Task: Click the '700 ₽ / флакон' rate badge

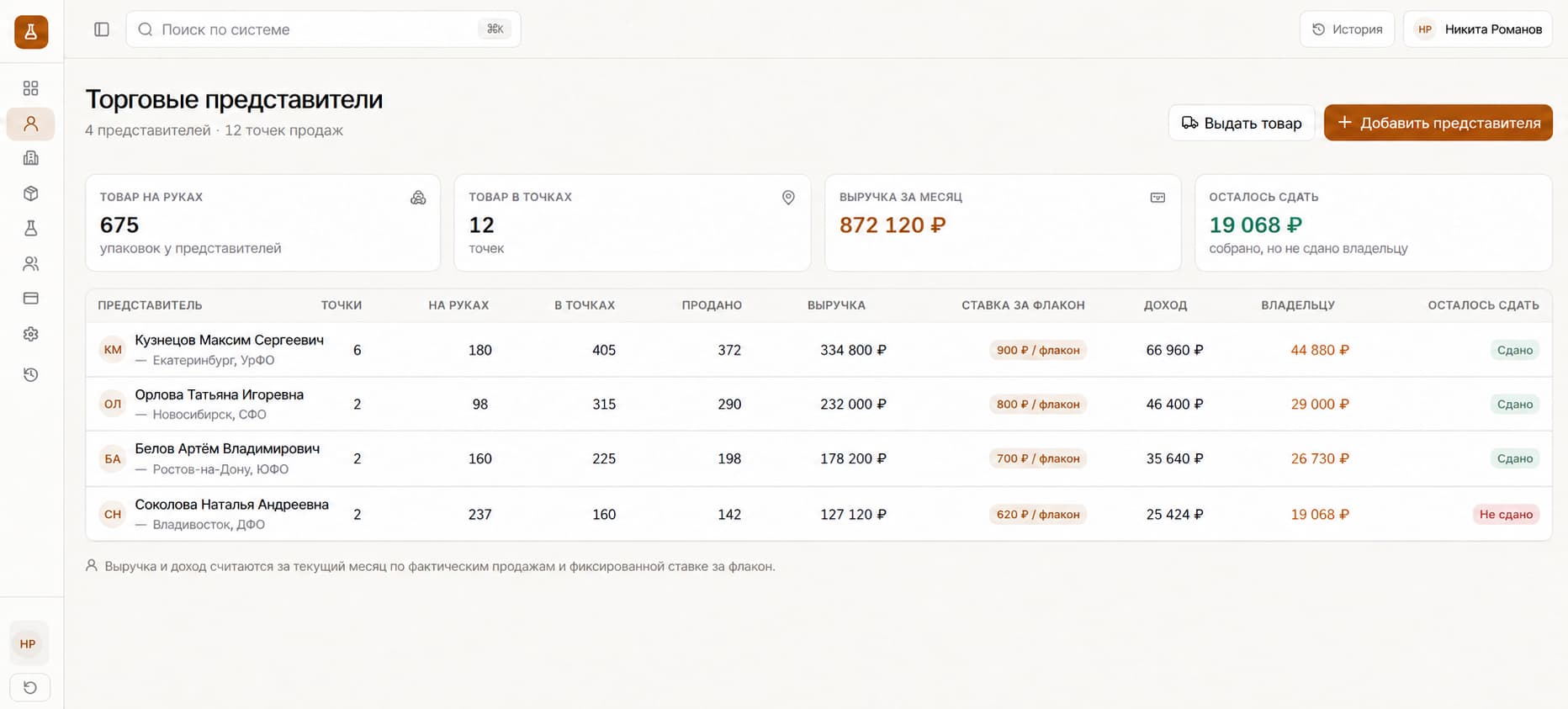Action: pyautogui.click(x=1038, y=458)
